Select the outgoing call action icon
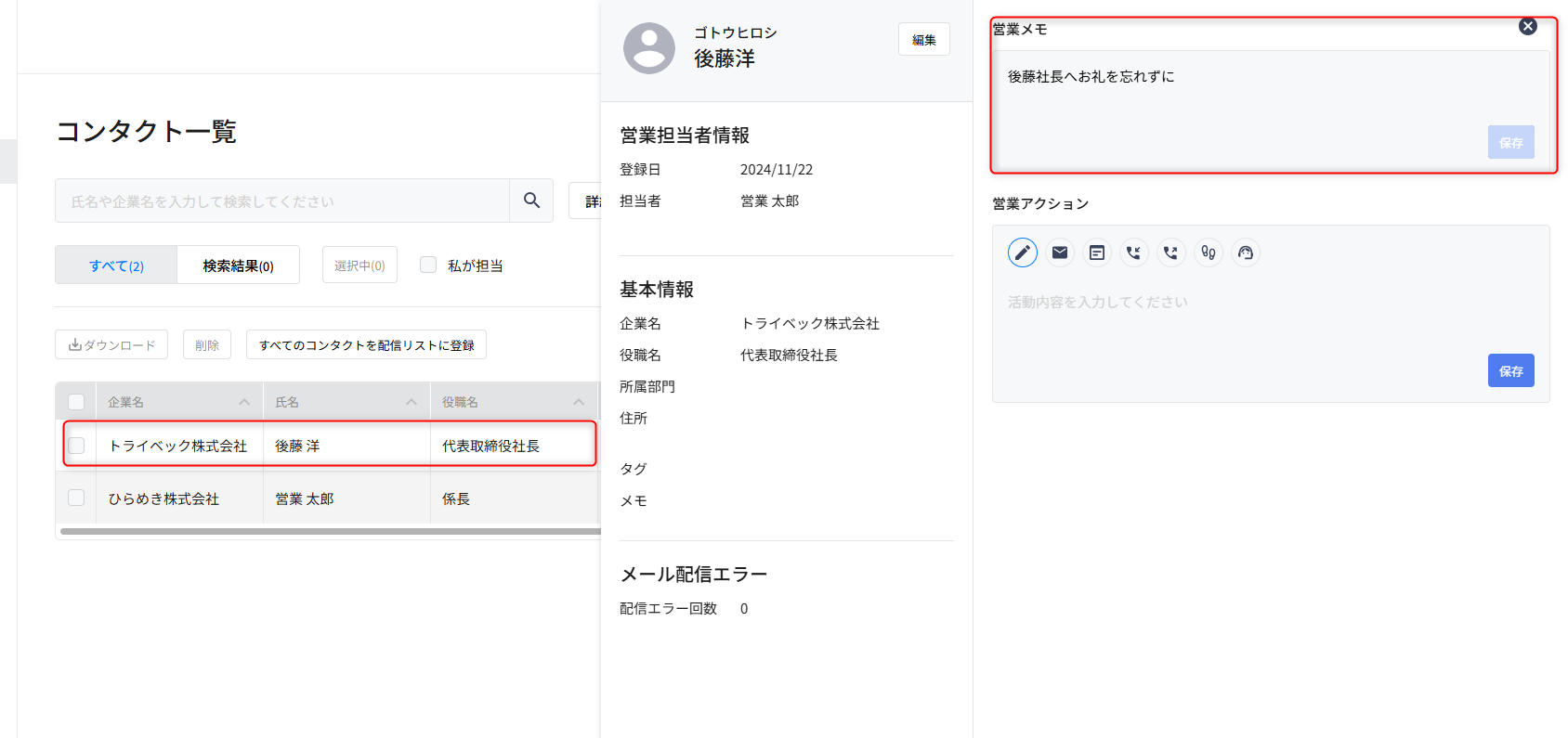Viewport: 1568px width, 738px height. [1171, 252]
